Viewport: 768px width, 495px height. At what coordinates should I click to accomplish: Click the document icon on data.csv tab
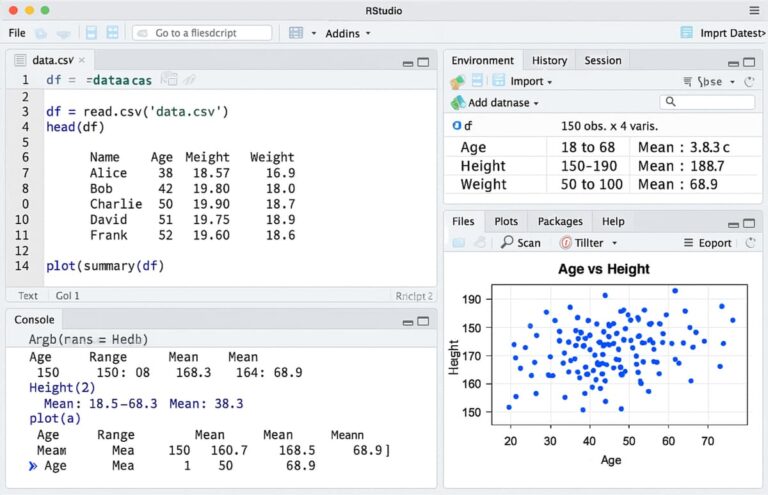pyautogui.click(x=21, y=60)
